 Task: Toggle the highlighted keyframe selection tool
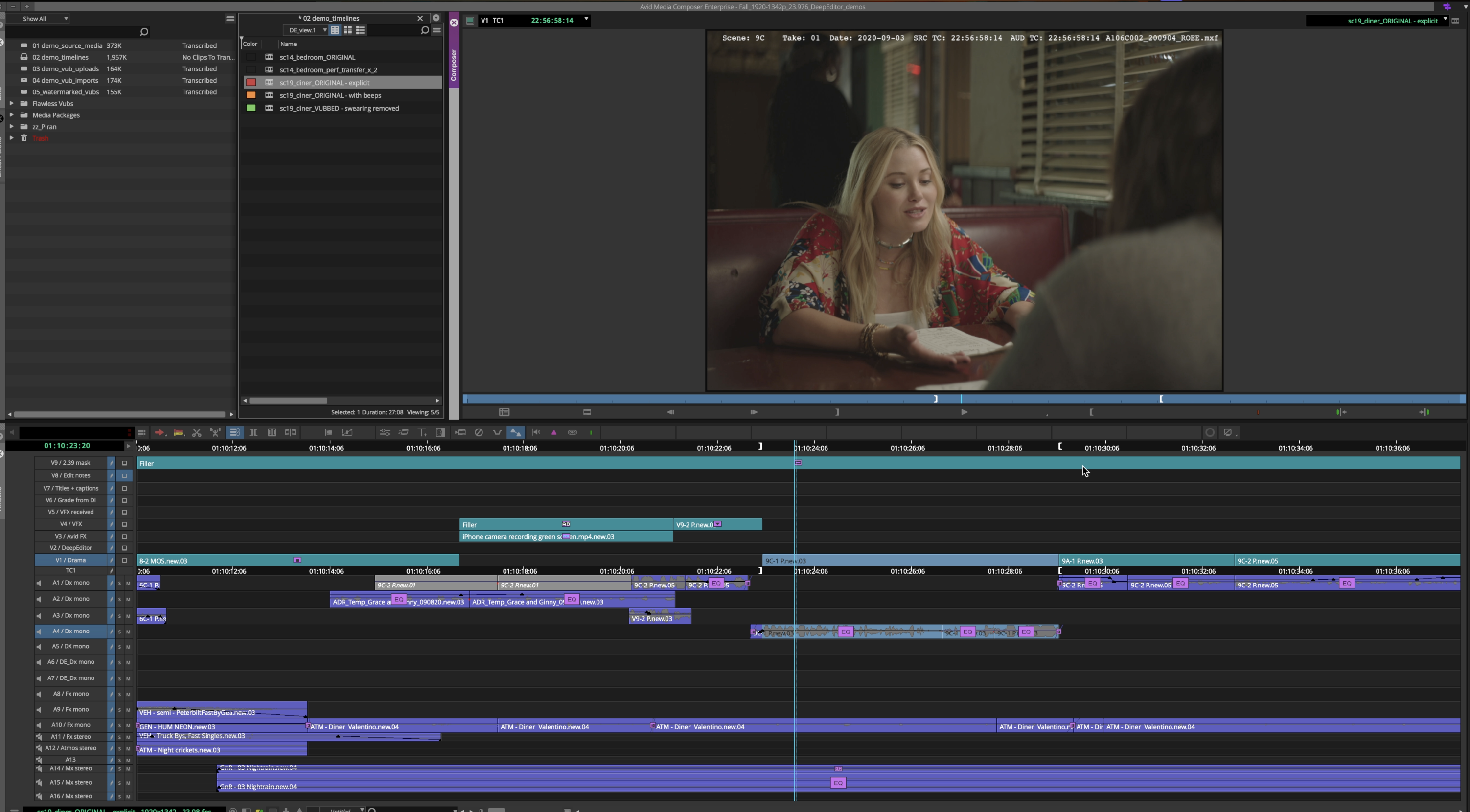[x=515, y=432]
